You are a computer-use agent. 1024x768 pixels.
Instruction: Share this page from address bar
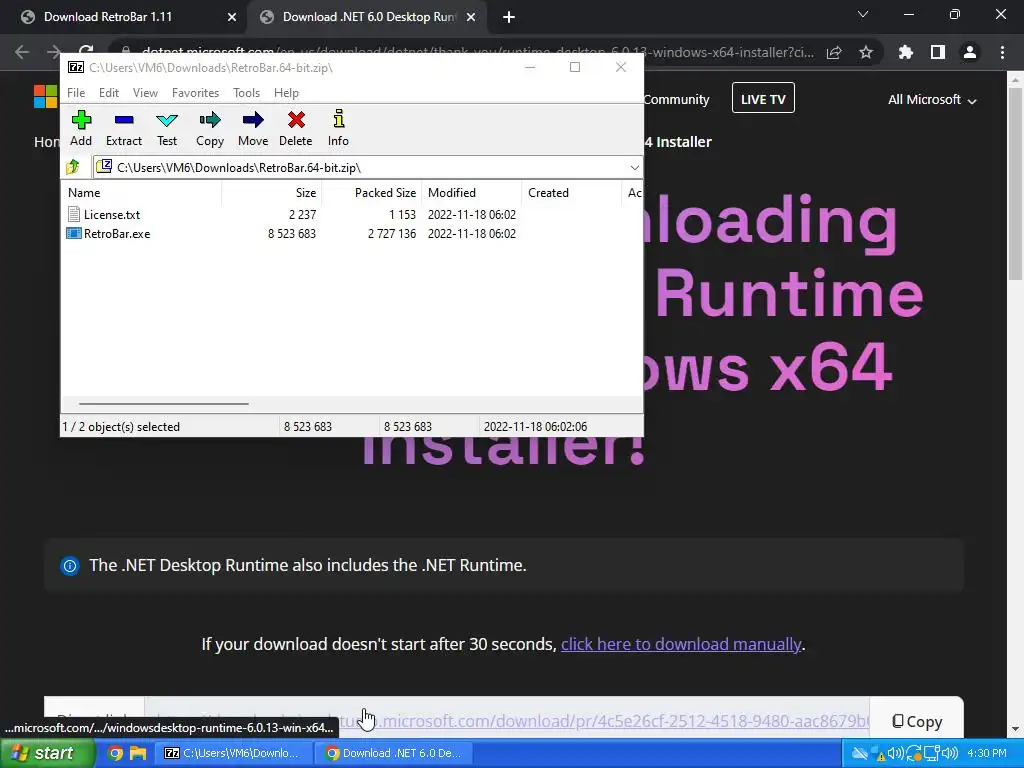834,52
